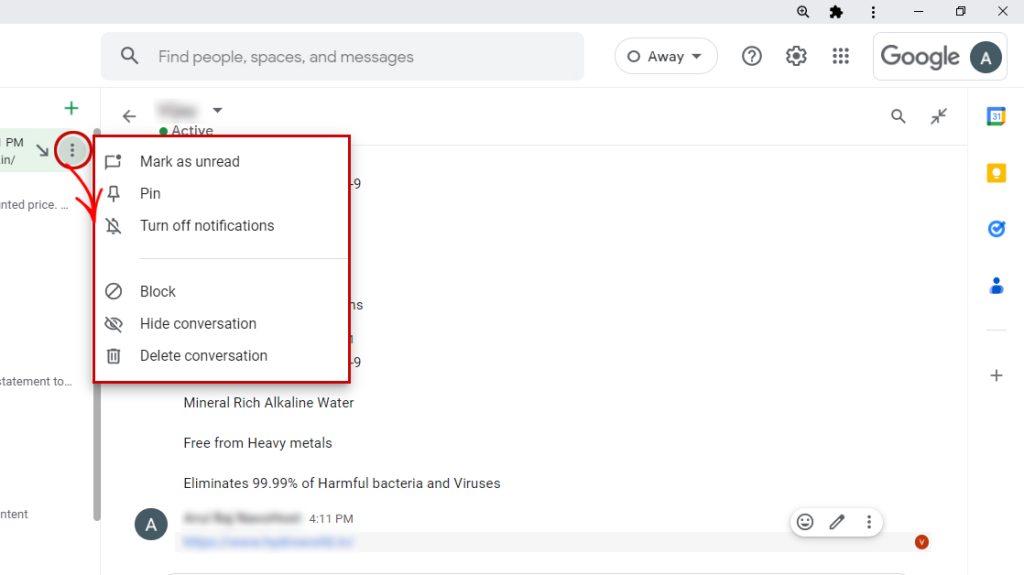Select Mark as unread from menu
Viewport: 1024px width, 575px height.
[189, 161]
